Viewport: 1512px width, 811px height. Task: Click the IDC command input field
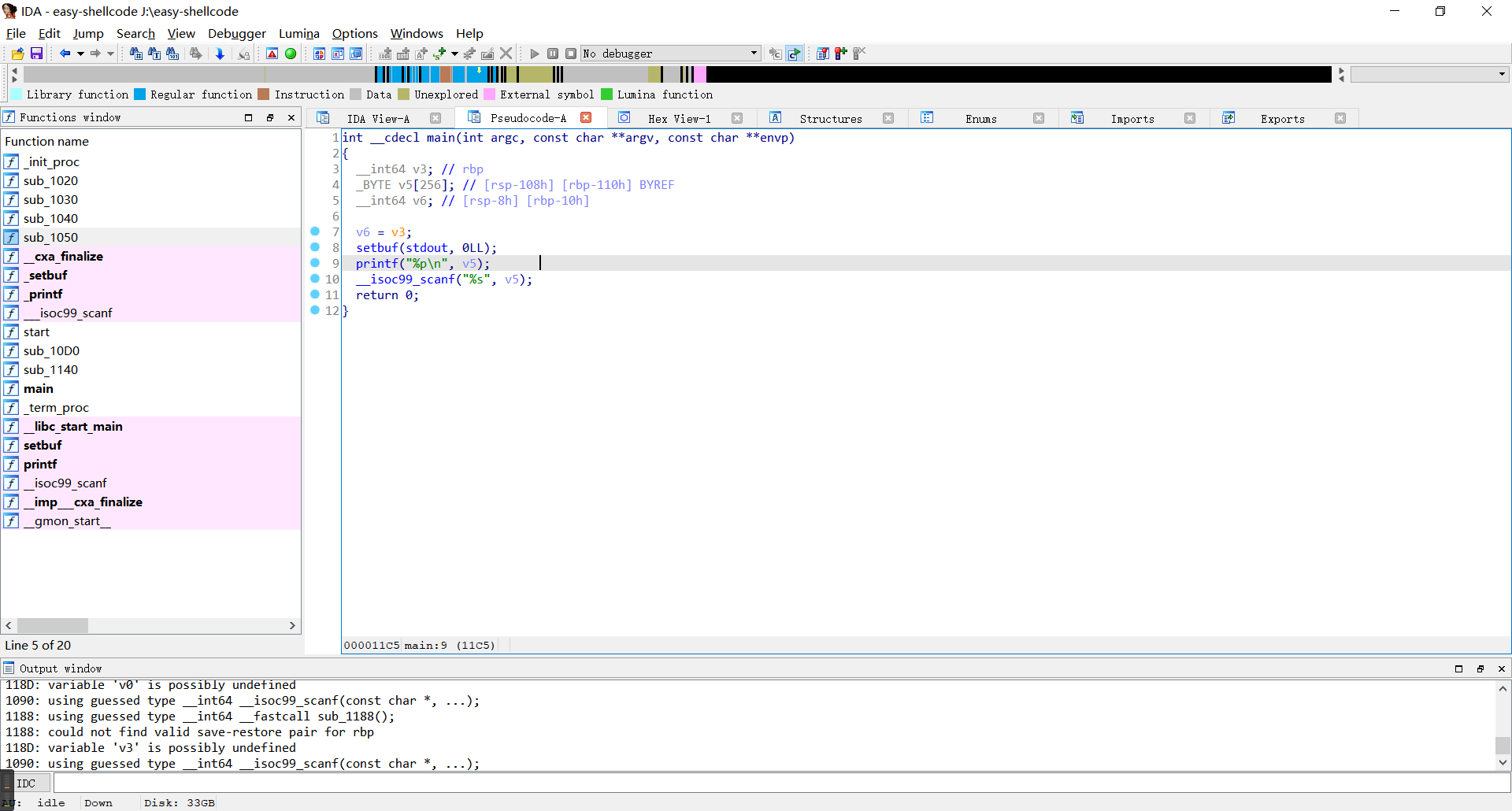tap(780, 783)
